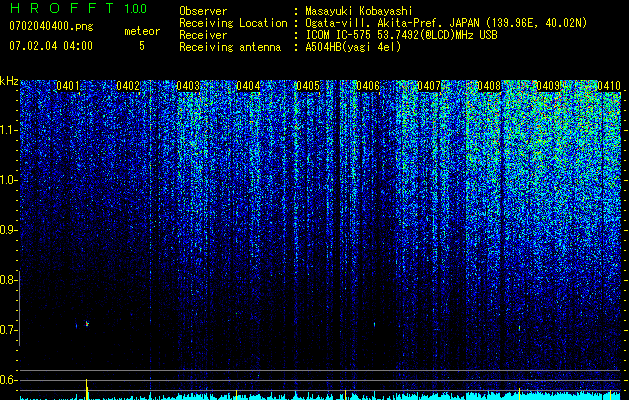The height and width of the screenshot is (400, 629).
Task: Click the meteor echo dot below 0406
Action: (x=374, y=324)
